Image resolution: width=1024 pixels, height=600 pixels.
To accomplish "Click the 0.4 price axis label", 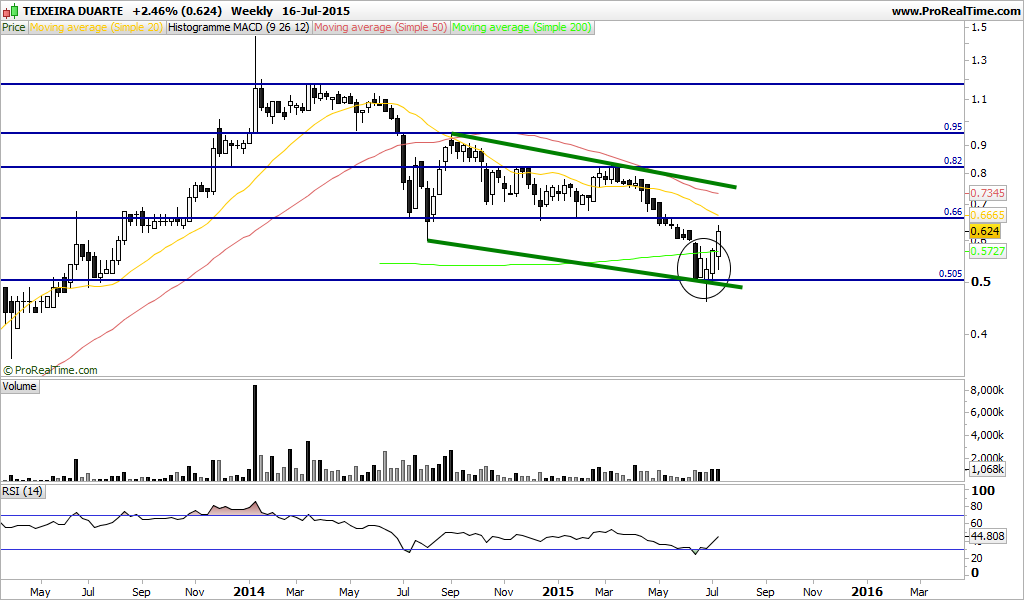I will [x=979, y=334].
